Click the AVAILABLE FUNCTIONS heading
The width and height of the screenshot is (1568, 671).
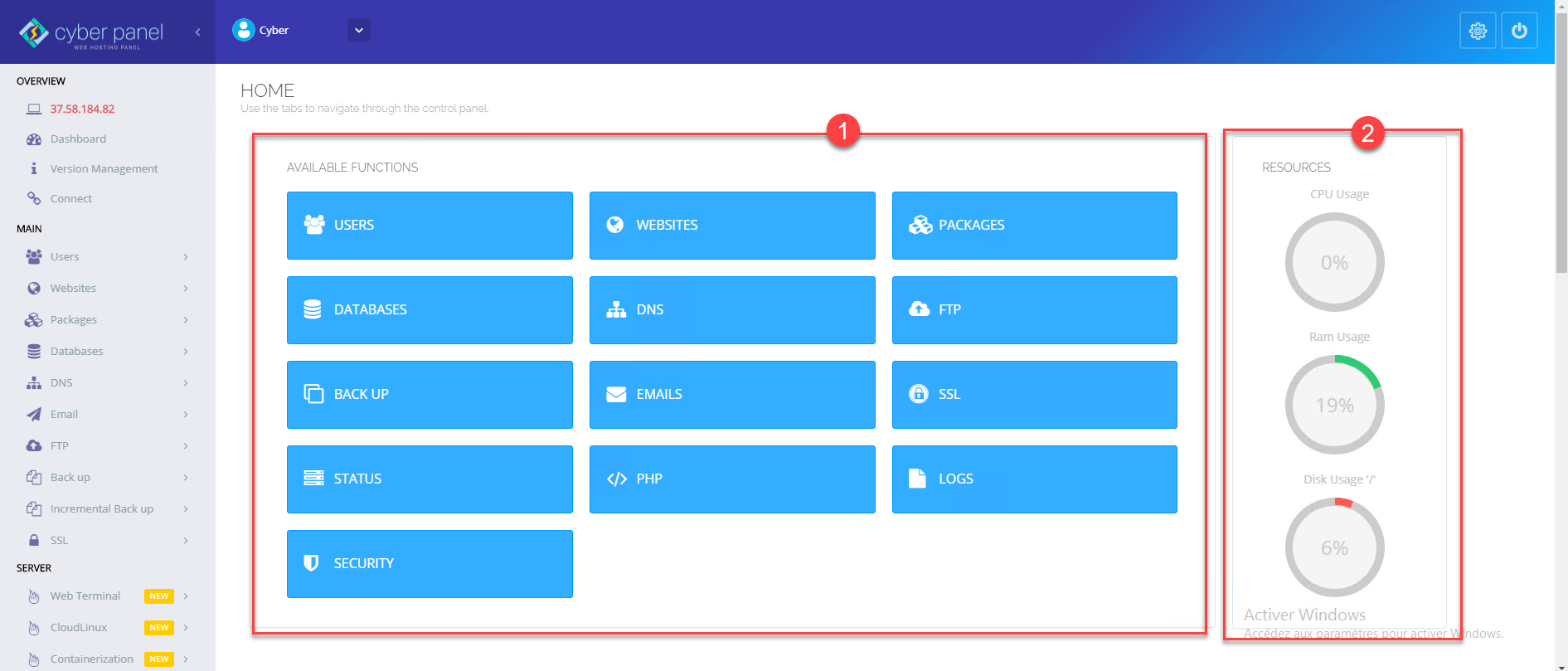click(352, 168)
